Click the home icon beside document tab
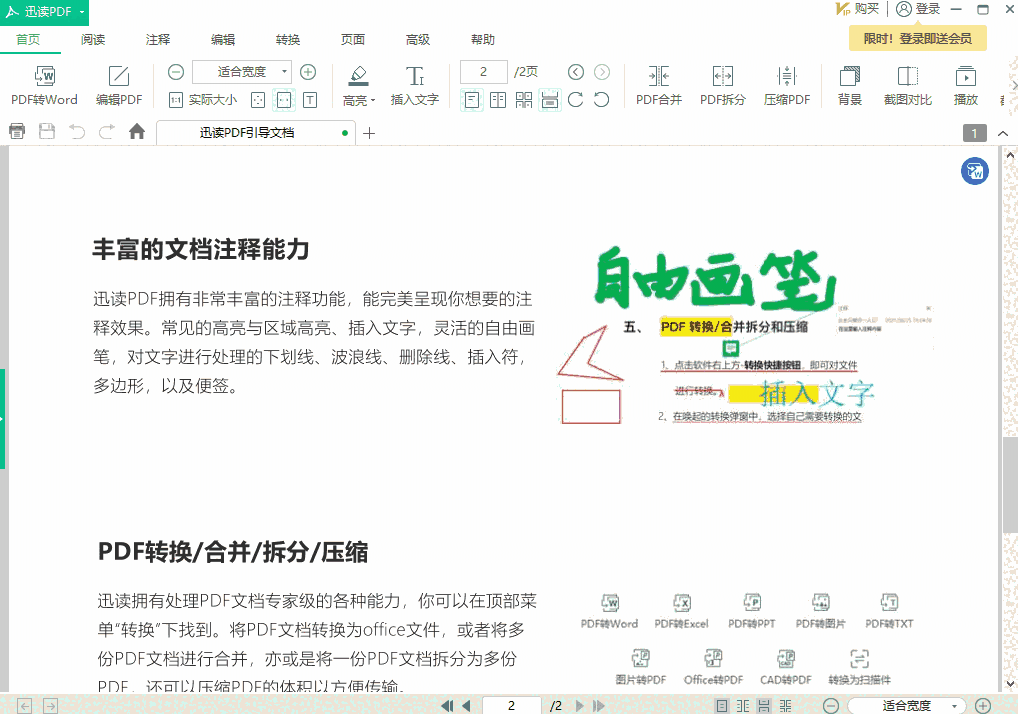 (137, 132)
